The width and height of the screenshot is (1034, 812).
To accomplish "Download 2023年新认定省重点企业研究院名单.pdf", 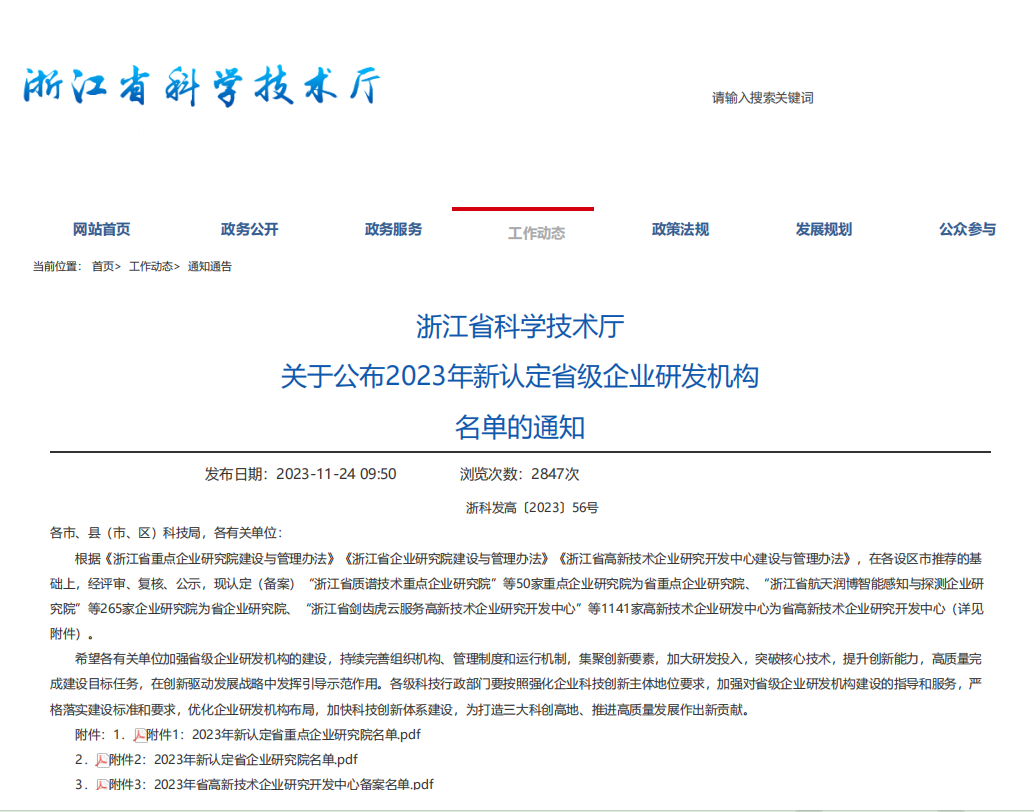I will click(x=290, y=735).
